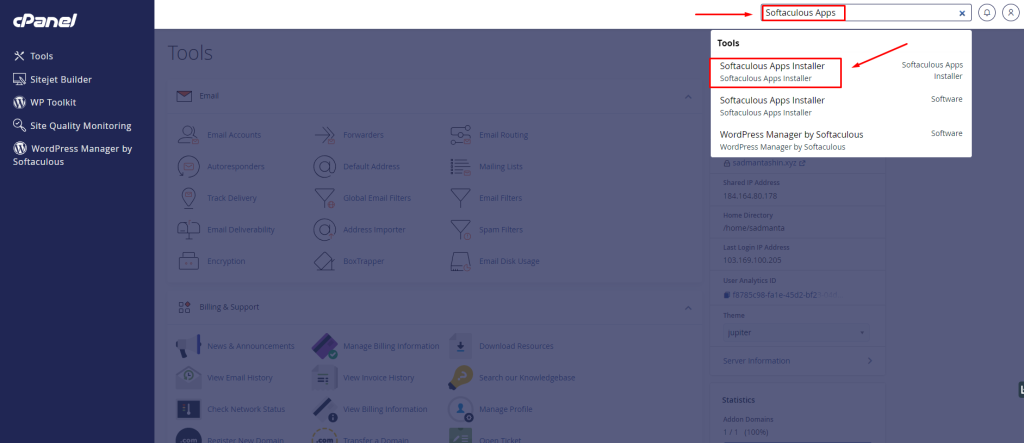
Task: Open the Forwarders link
Action: click(x=363, y=135)
